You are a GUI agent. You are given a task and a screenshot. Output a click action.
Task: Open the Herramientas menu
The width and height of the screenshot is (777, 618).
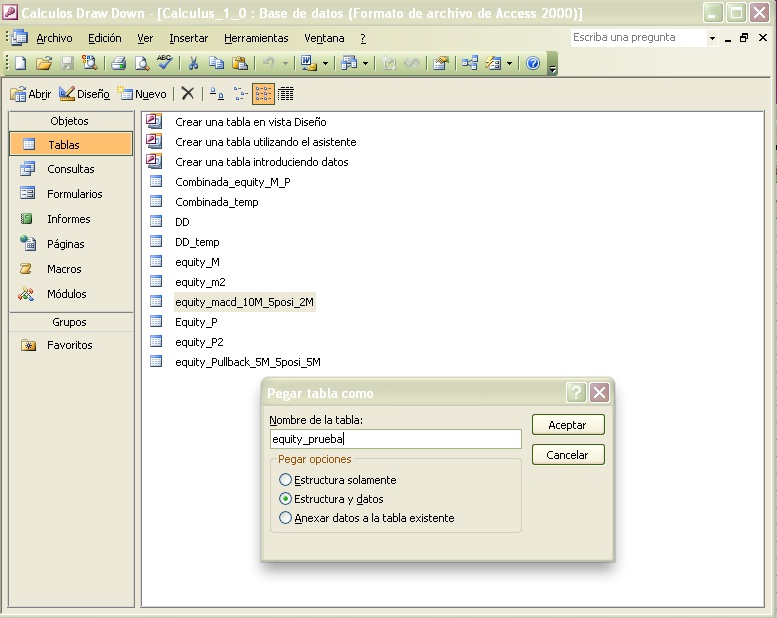click(256, 38)
